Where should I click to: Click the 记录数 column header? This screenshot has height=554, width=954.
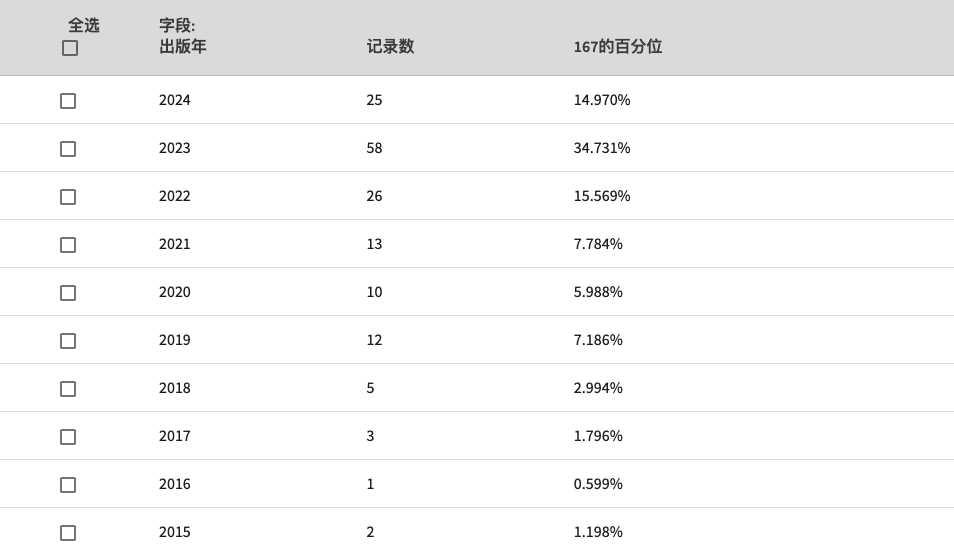[390, 46]
